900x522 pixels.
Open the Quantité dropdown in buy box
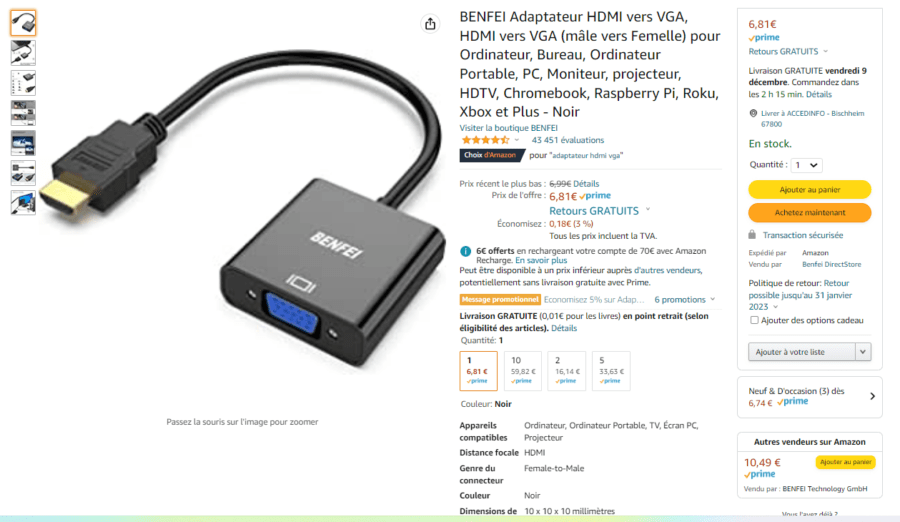tap(806, 165)
